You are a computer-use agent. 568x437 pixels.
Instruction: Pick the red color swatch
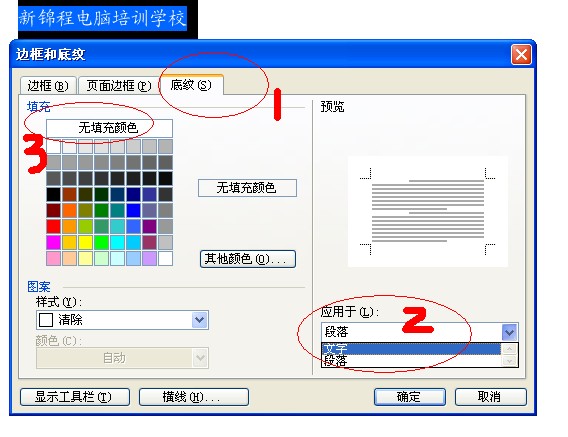pos(53,226)
